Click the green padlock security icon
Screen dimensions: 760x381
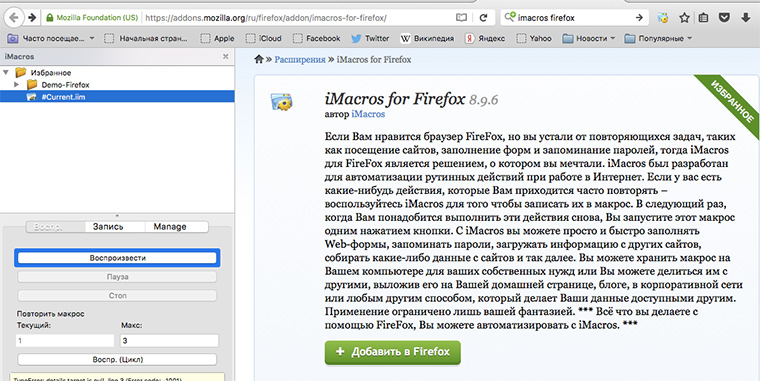click(49, 18)
